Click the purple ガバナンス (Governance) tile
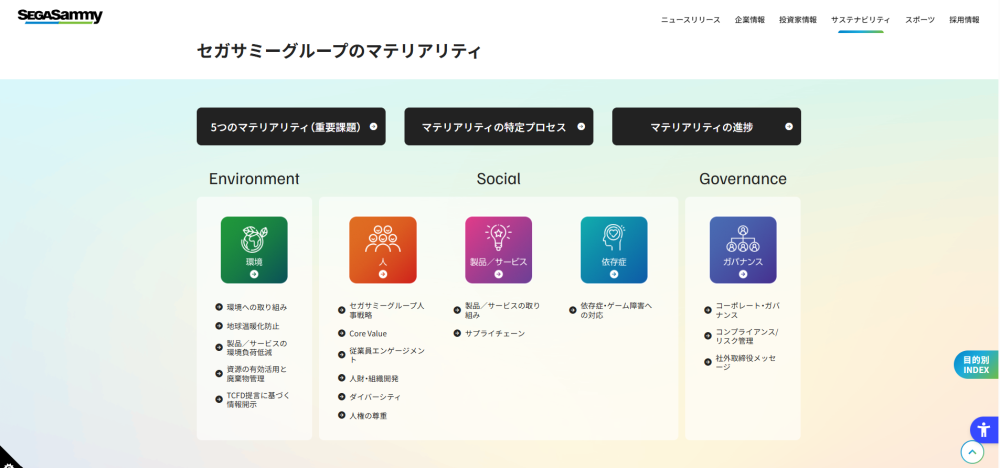The image size is (1000, 468). coord(742,249)
